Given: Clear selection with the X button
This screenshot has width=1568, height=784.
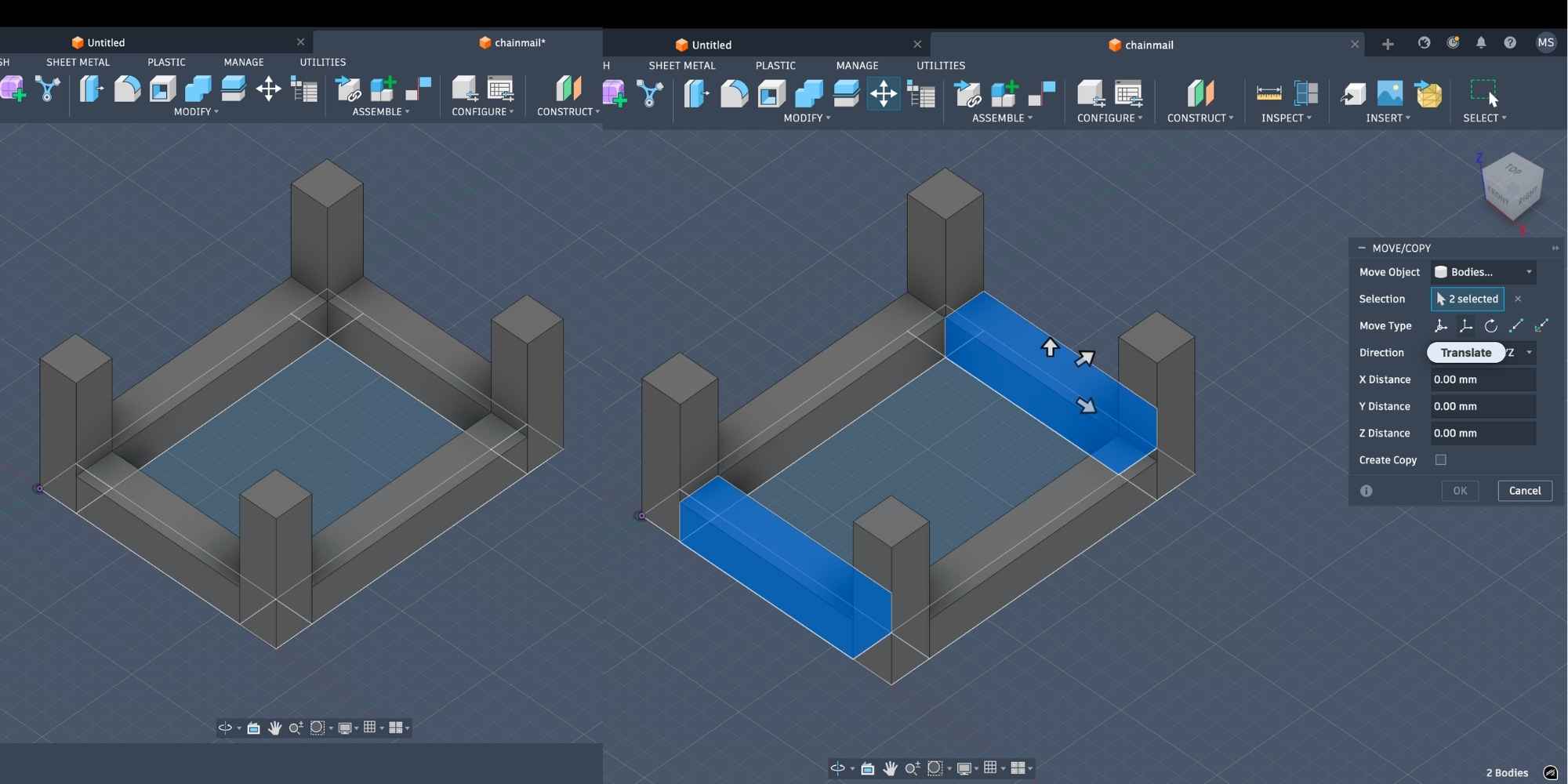Looking at the screenshot, I should [1518, 299].
